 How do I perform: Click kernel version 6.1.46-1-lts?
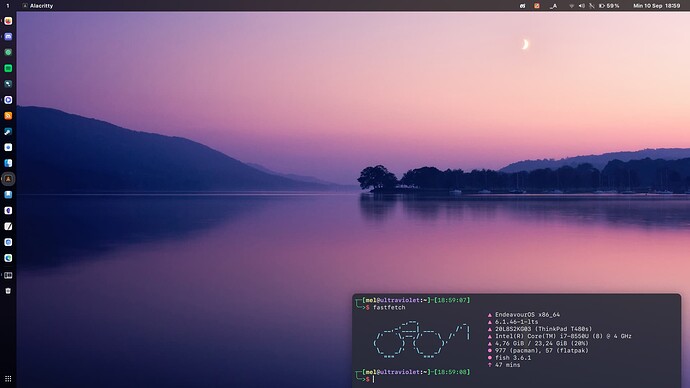[x=517, y=322]
